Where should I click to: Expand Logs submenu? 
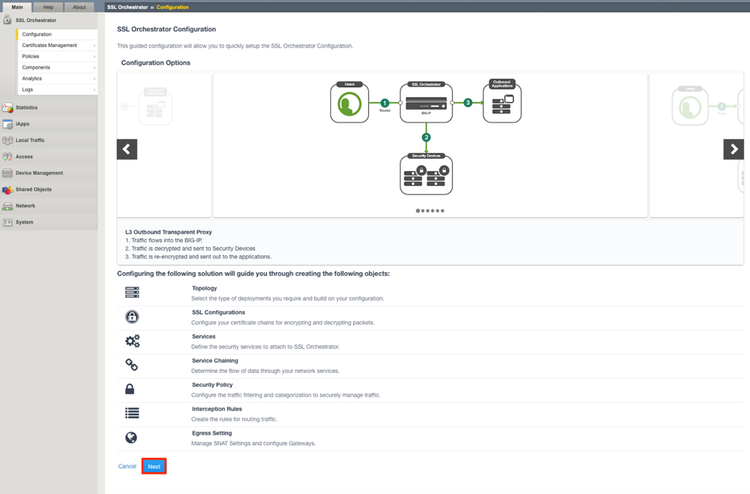pyautogui.click(x=57, y=89)
